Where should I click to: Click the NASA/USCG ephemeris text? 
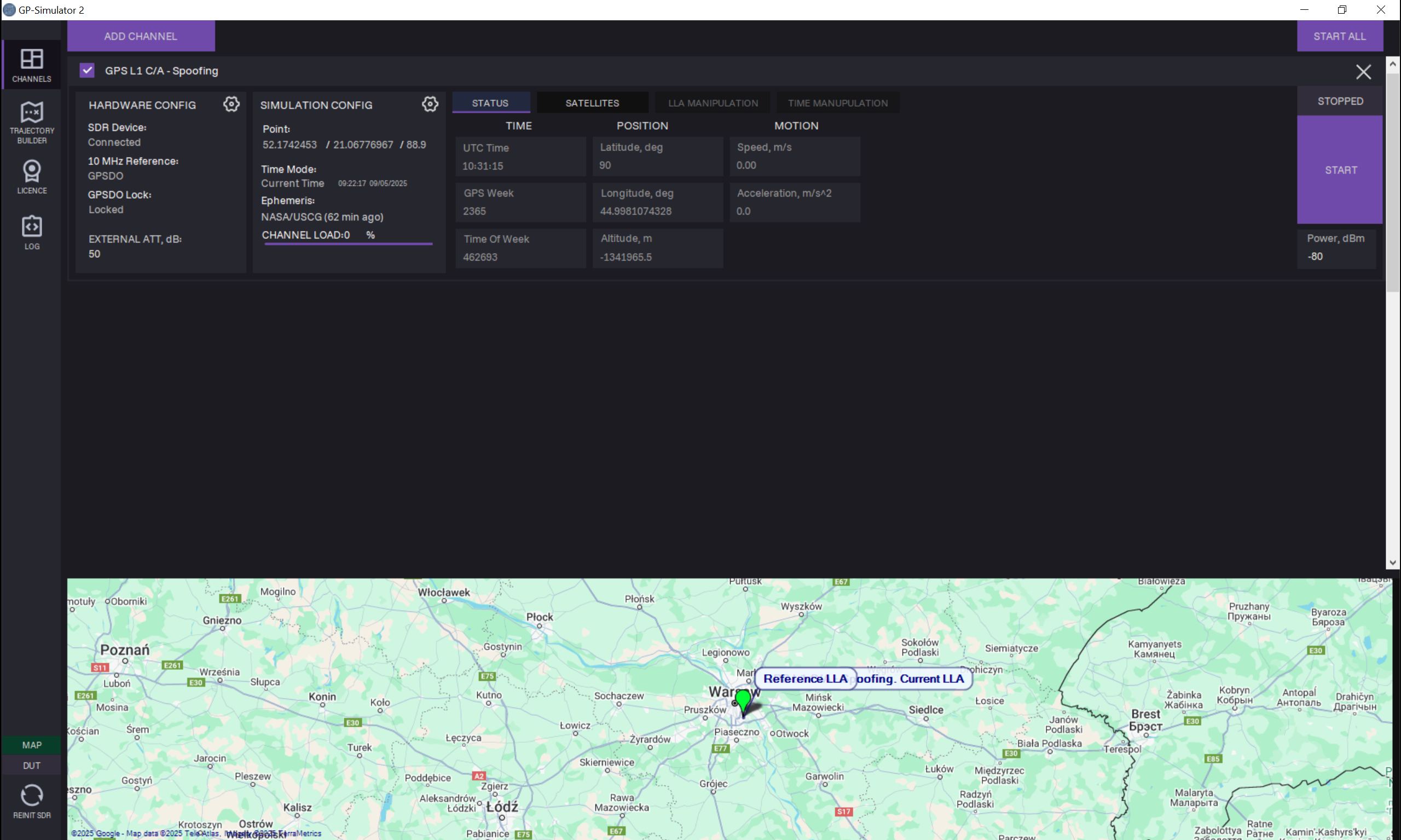(x=322, y=217)
